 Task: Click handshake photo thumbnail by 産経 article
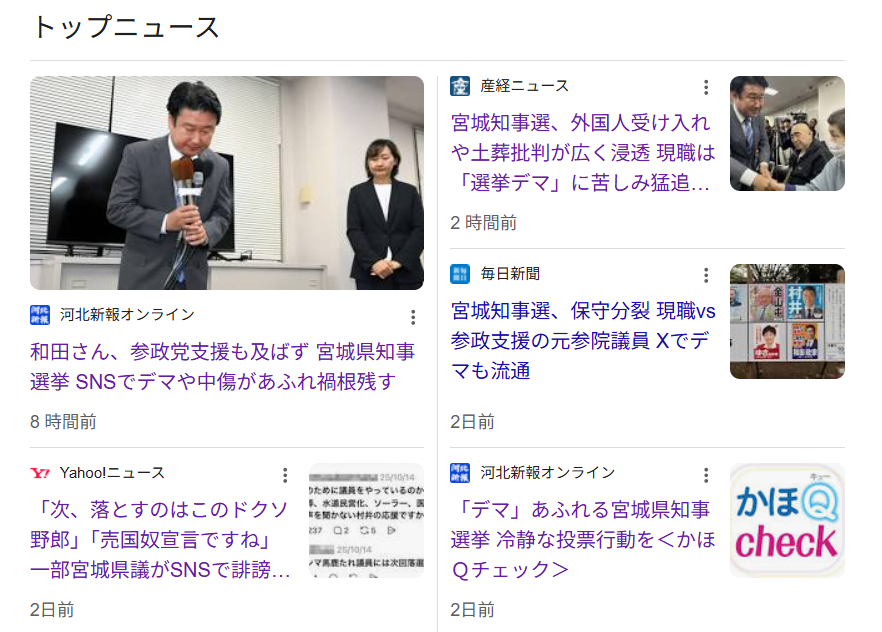[787, 133]
